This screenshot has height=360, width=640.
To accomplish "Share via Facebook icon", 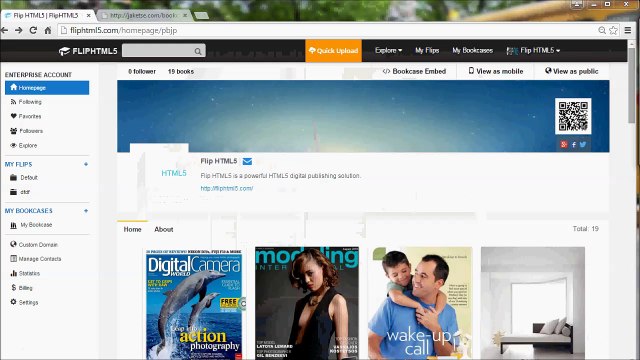I will point(573,144).
